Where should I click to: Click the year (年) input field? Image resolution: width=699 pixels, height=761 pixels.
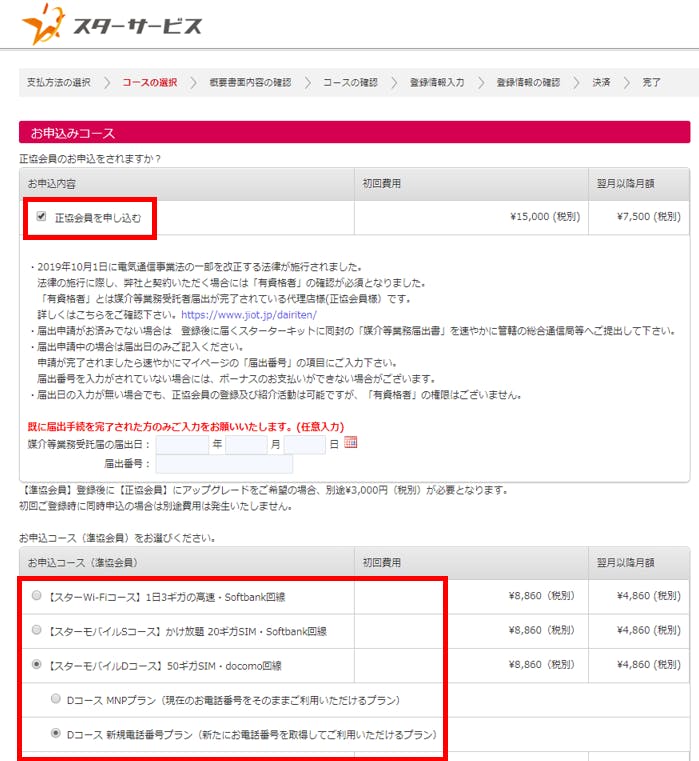pyautogui.click(x=182, y=445)
